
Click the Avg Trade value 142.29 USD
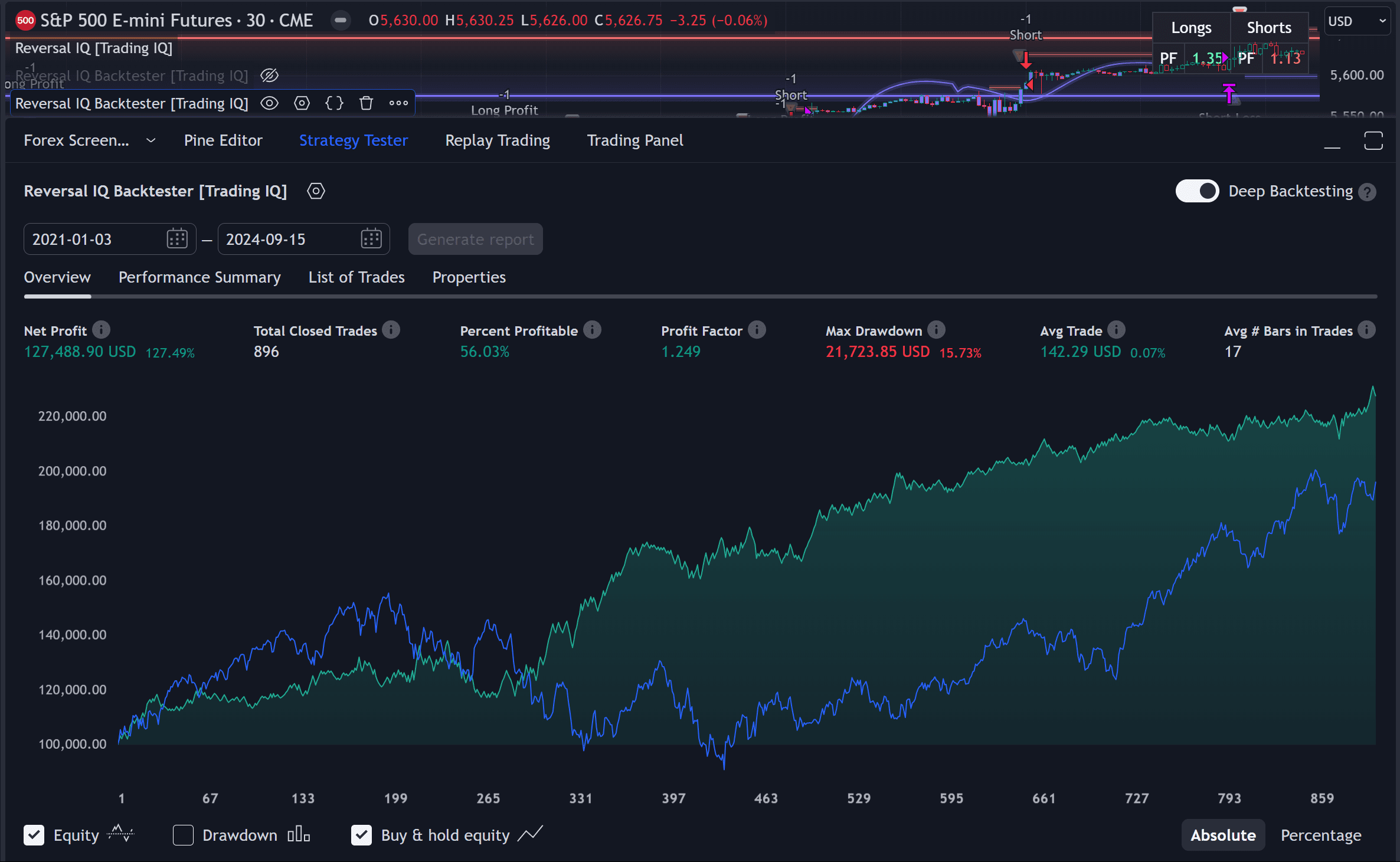point(1080,352)
